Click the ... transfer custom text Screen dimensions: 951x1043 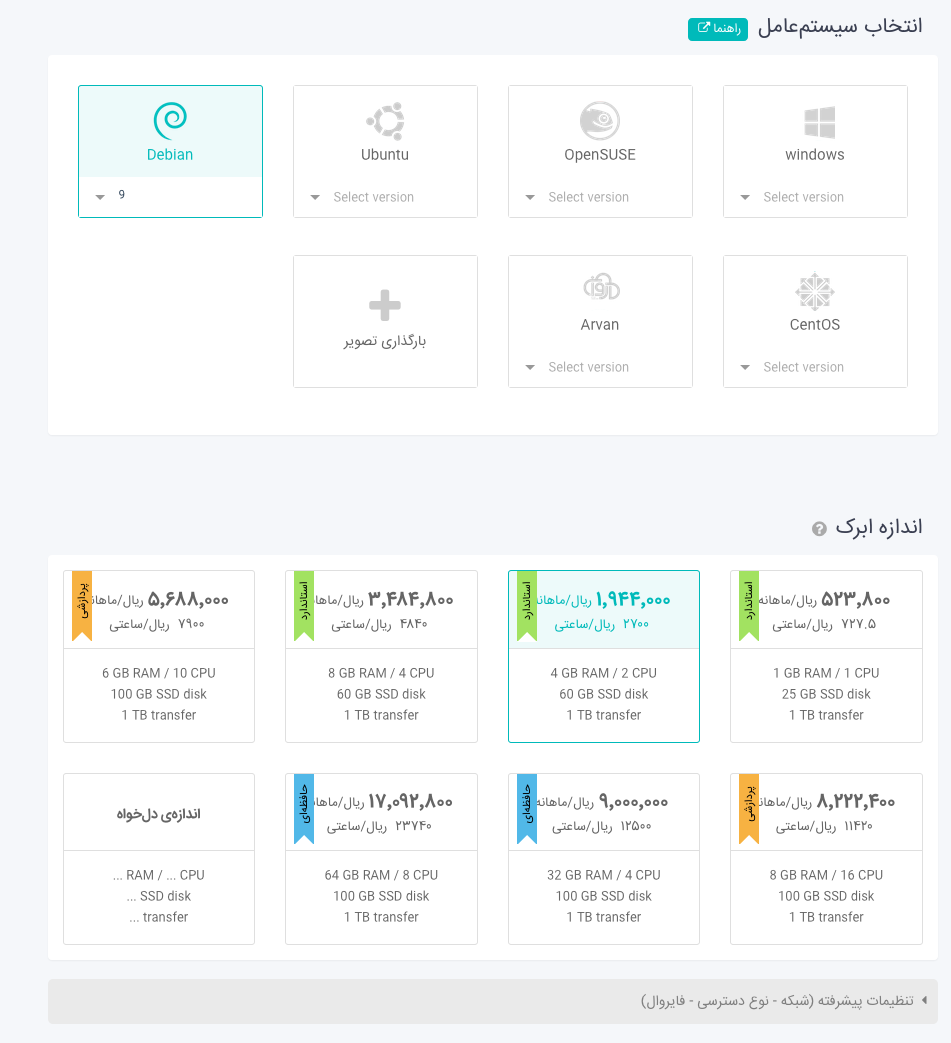(159, 917)
